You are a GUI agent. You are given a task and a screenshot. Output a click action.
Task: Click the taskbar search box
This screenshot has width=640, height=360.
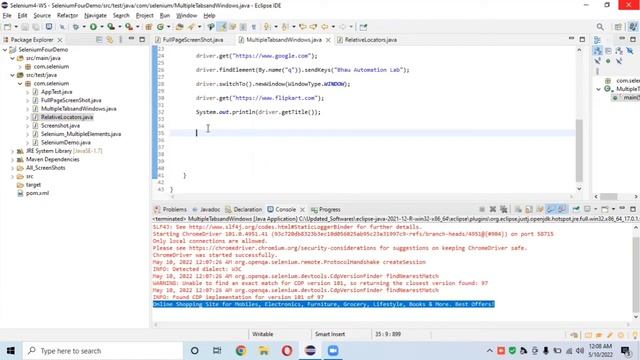(103, 351)
